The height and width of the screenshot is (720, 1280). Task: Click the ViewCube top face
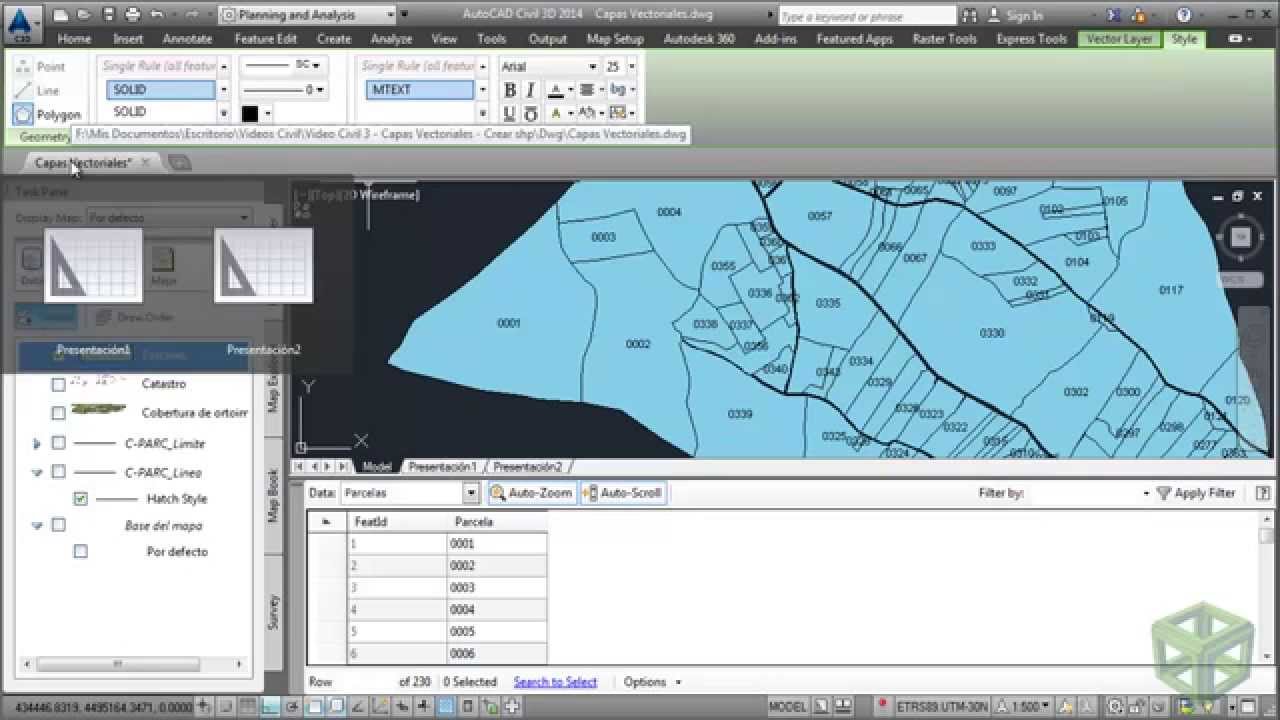[1240, 237]
